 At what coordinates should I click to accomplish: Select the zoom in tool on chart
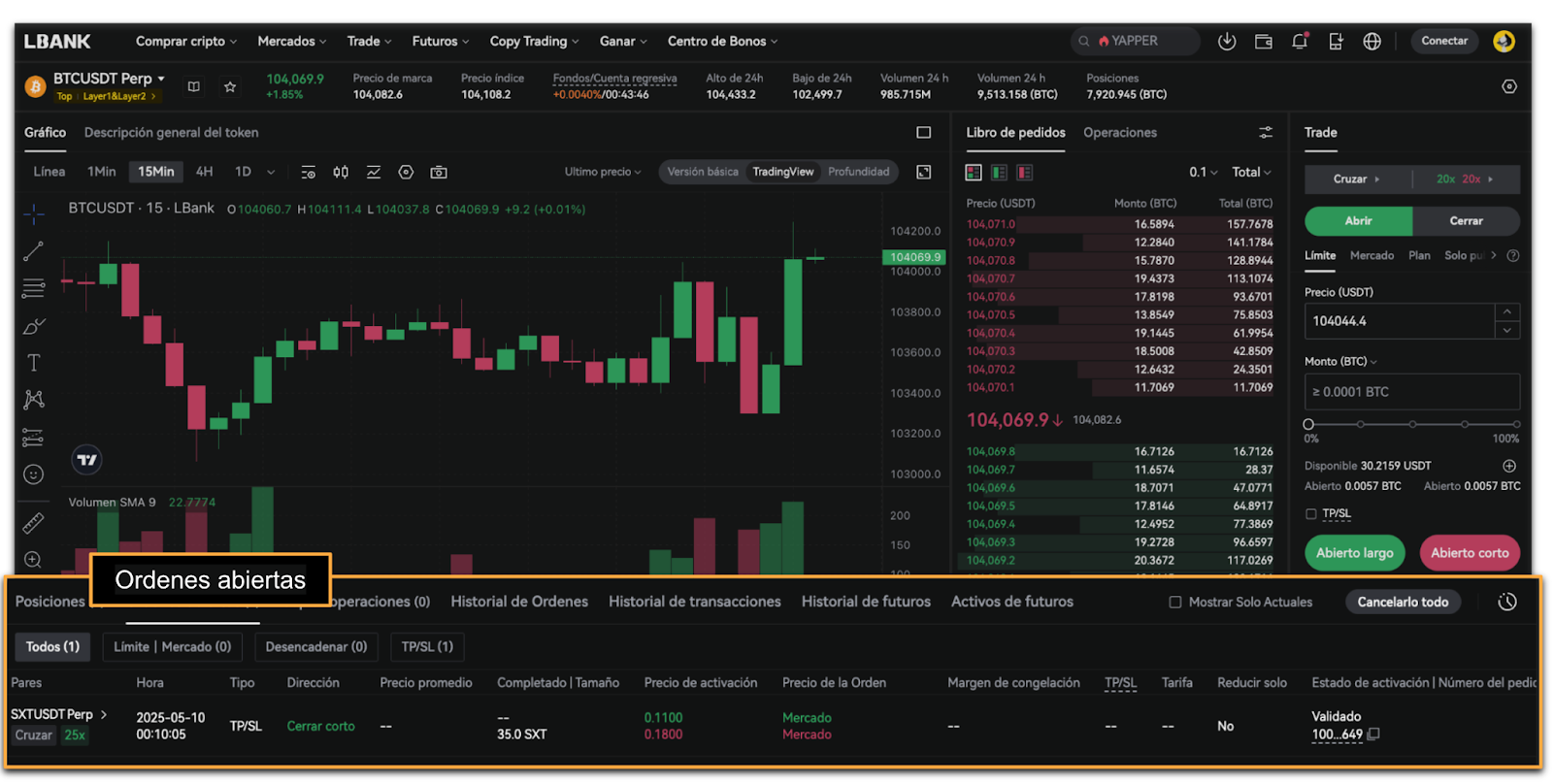point(33,560)
